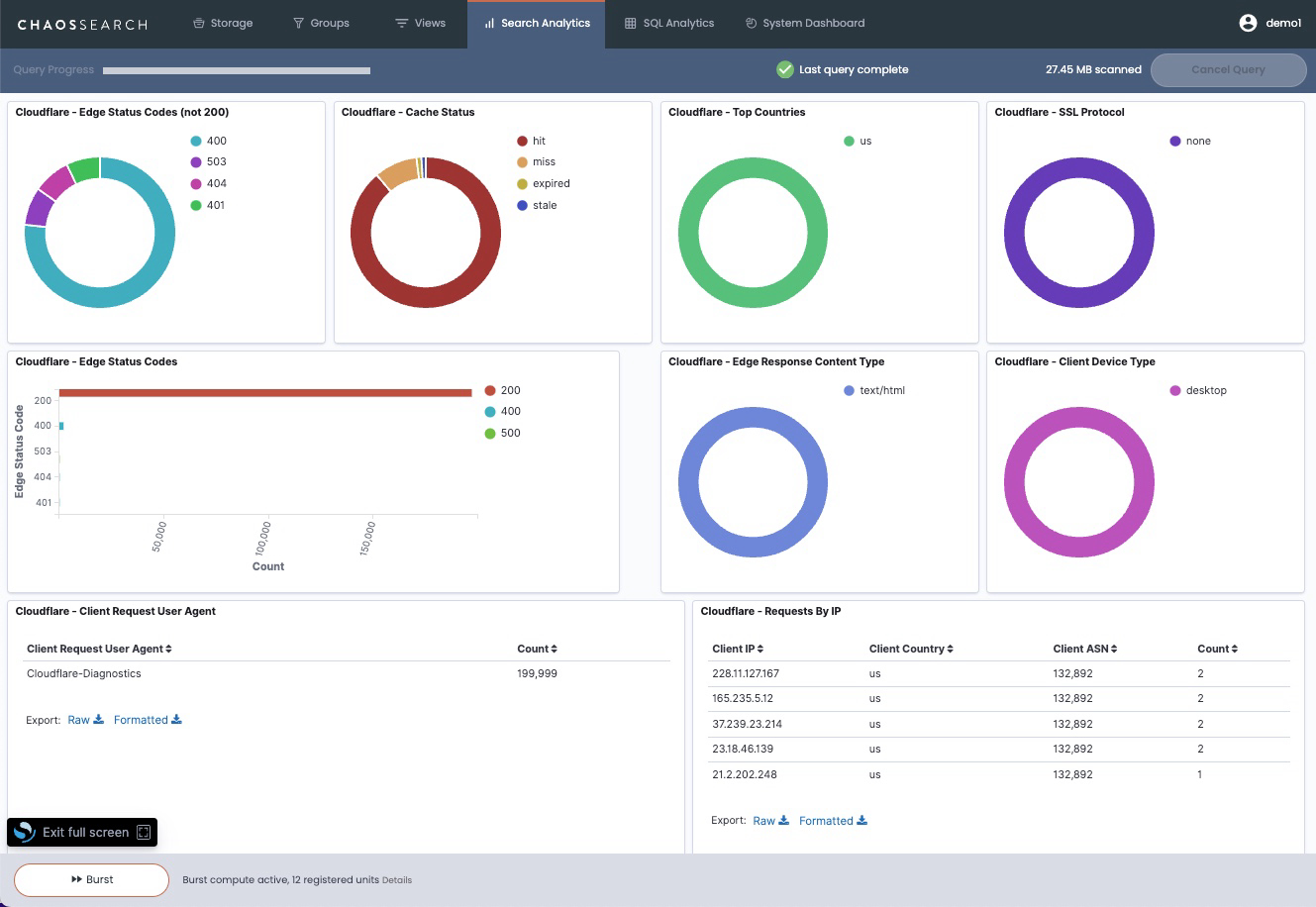Toggle the us legend item in Top Countries
The height and width of the screenshot is (907, 1316).
[858, 141]
